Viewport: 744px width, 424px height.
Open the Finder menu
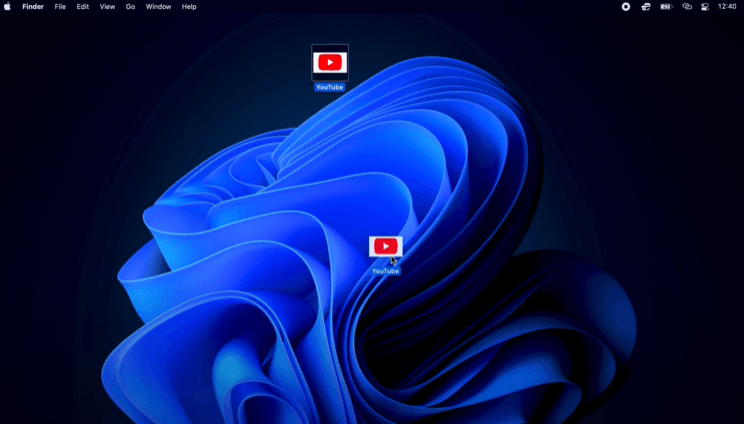[33, 7]
